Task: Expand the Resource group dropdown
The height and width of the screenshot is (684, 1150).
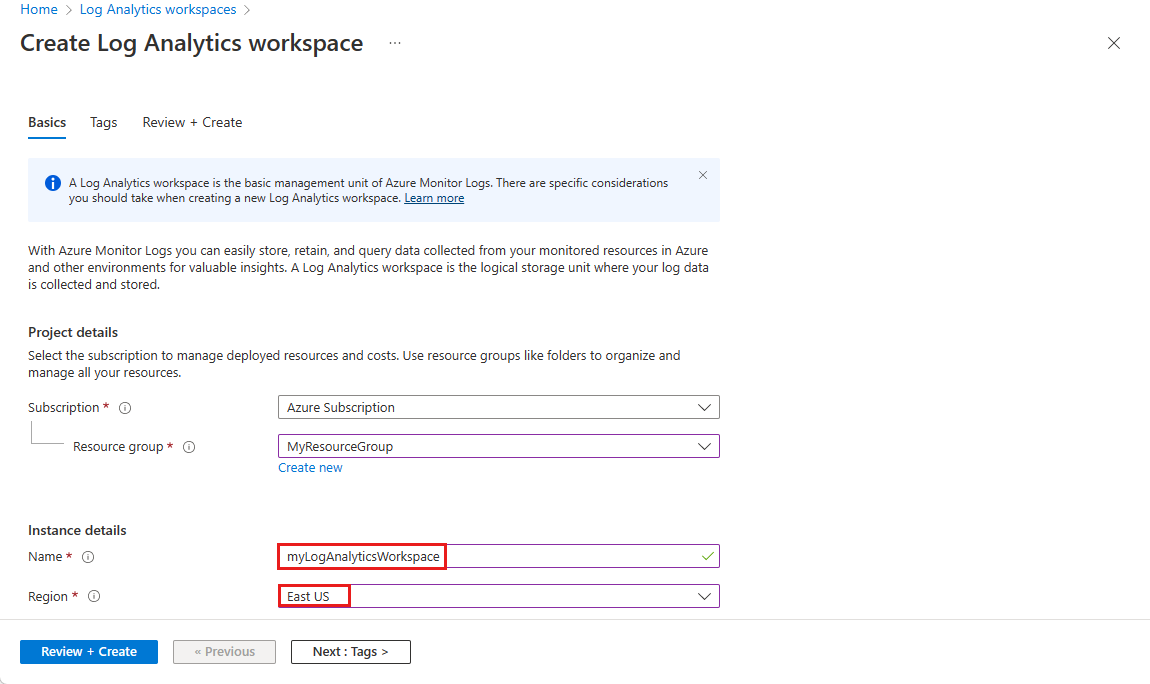Action: 499,446
